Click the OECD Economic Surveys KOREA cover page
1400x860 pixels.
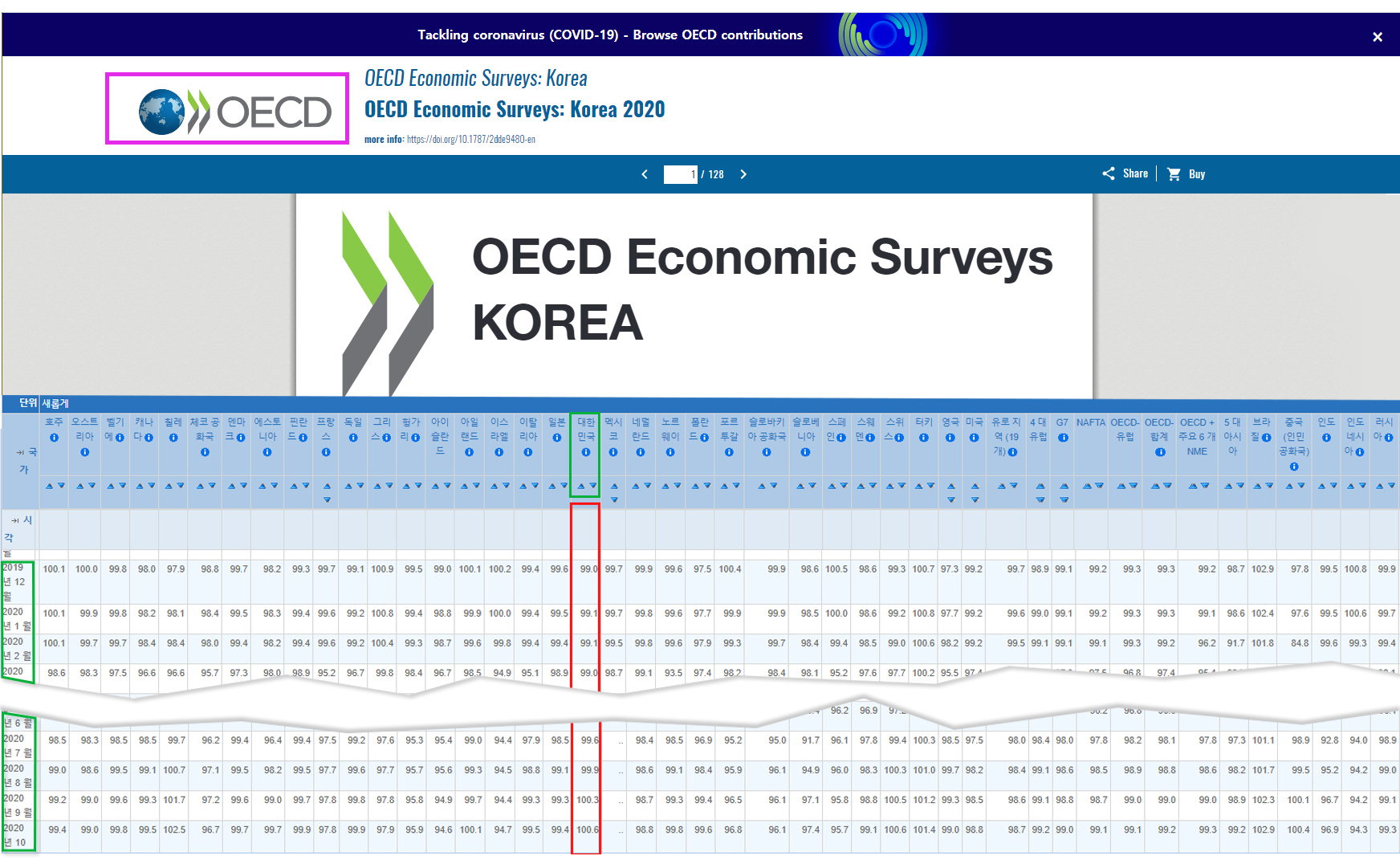coord(694,295)
